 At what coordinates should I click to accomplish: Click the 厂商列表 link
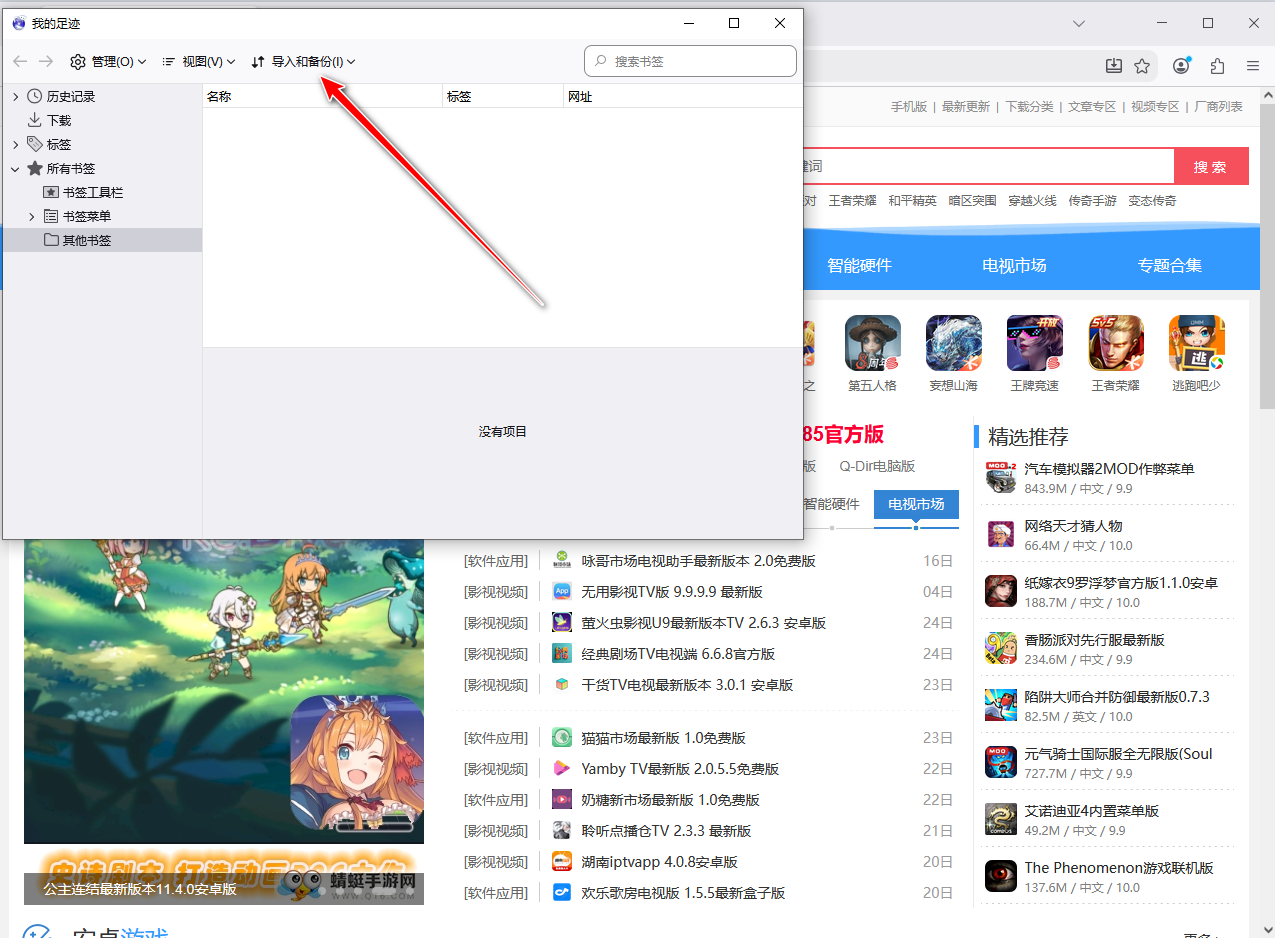[1218, 107]
